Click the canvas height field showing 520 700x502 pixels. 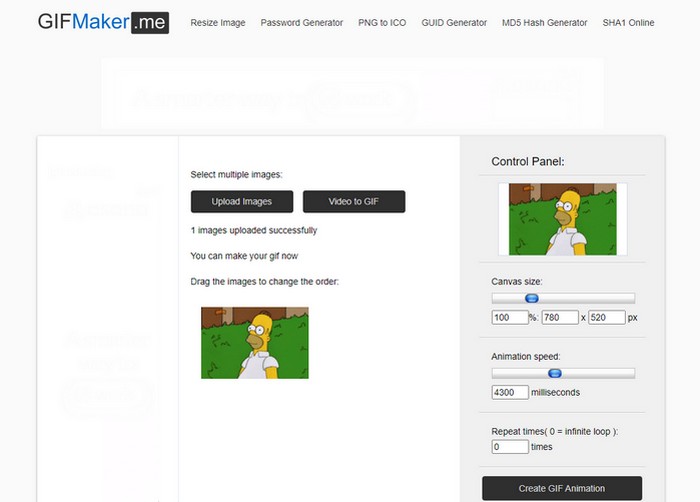(607, 318)
